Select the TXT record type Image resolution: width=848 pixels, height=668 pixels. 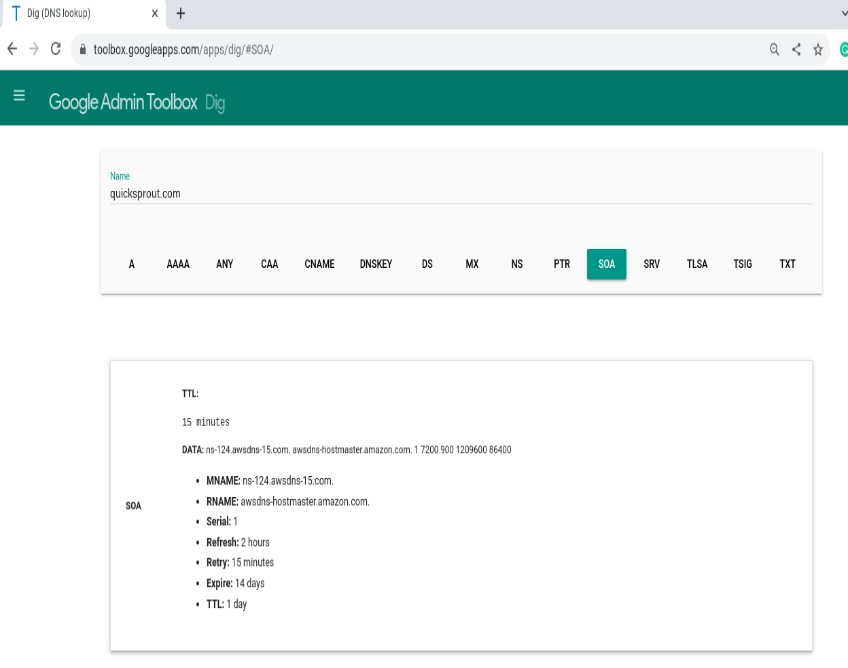787,264
